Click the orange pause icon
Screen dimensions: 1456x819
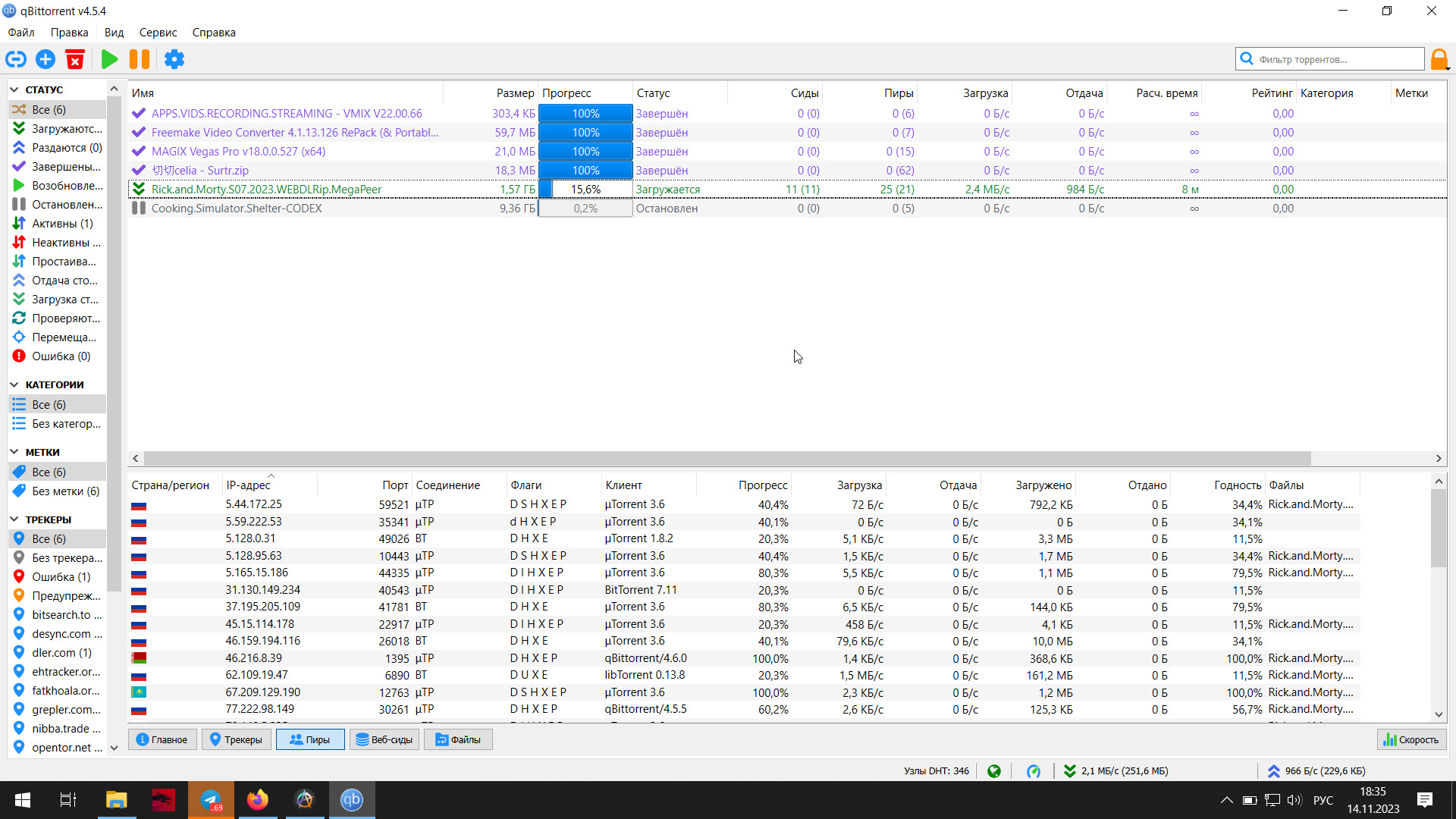tap(140, 59)
